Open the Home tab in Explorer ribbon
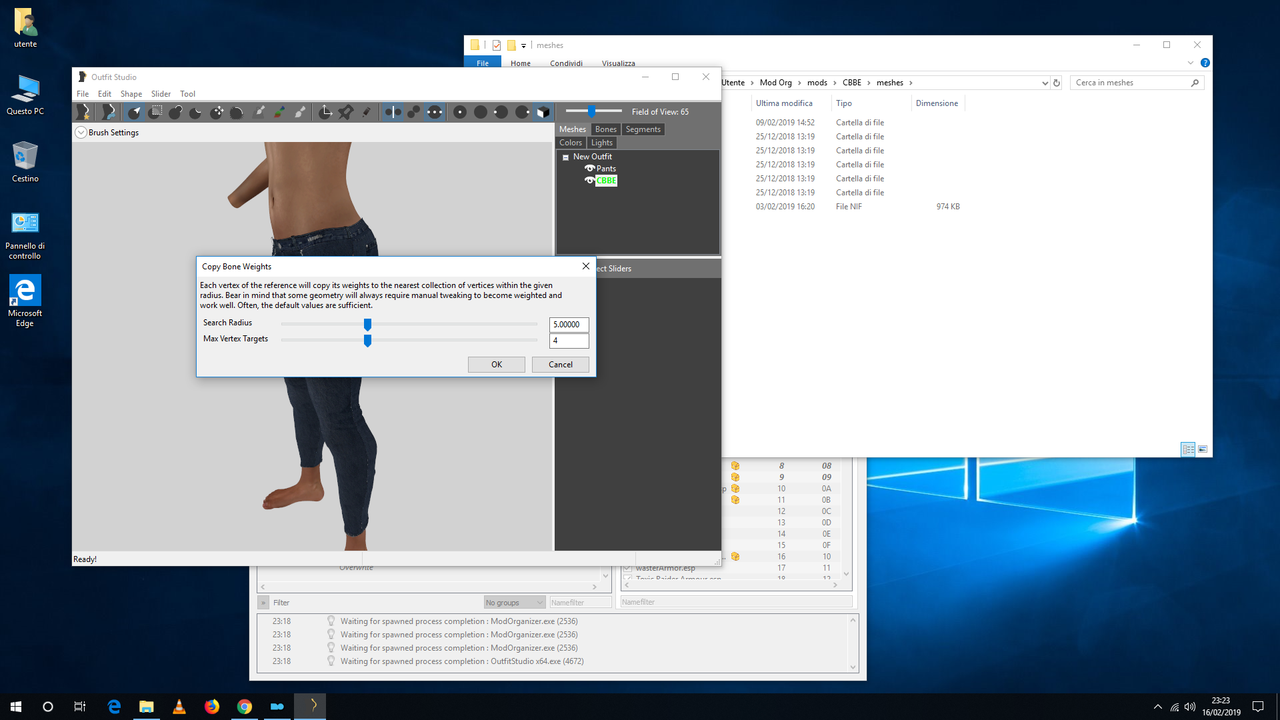The width and height of the screenshot is (1280, 720). (520, 63)
